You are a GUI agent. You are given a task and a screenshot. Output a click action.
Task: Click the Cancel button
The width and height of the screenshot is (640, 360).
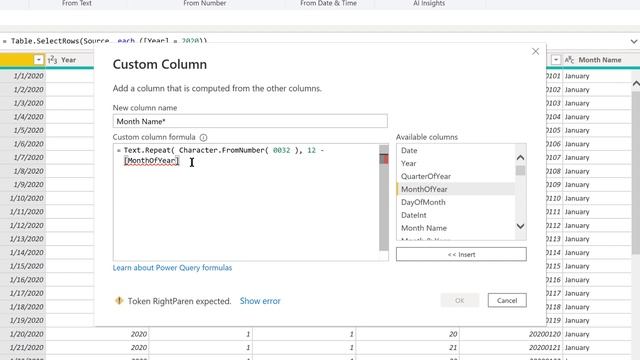[507, 300]
